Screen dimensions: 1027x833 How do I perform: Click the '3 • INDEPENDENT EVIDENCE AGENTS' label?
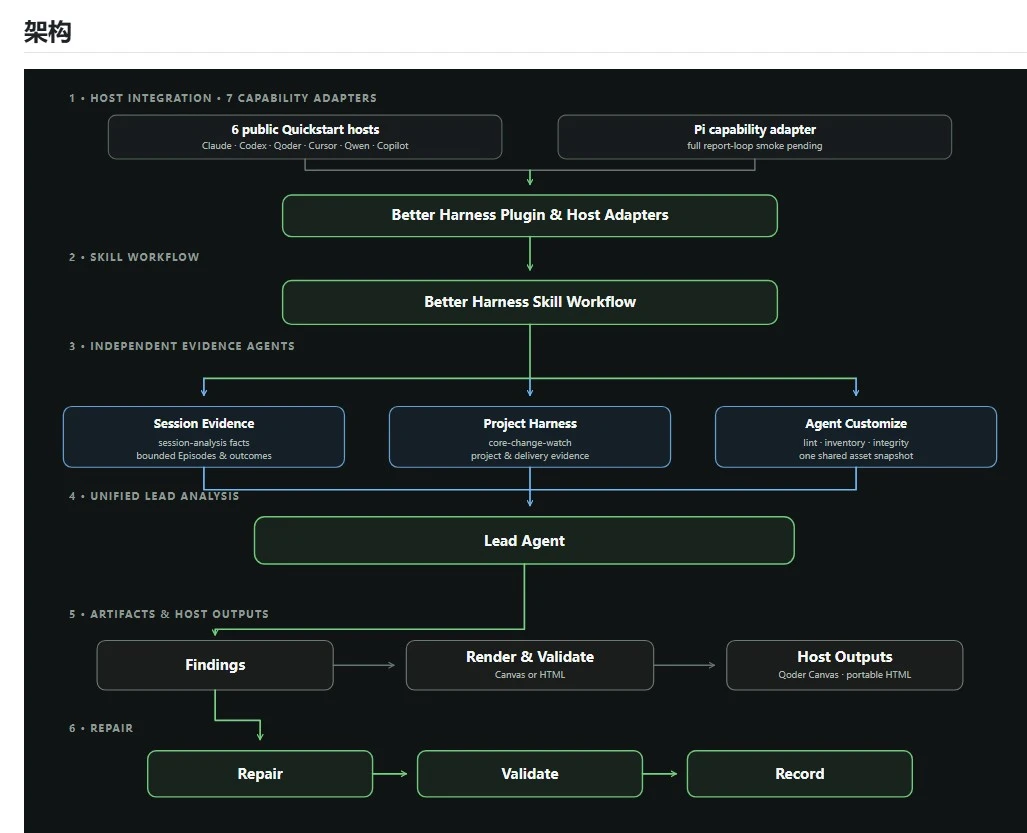(x=182, y=346)
